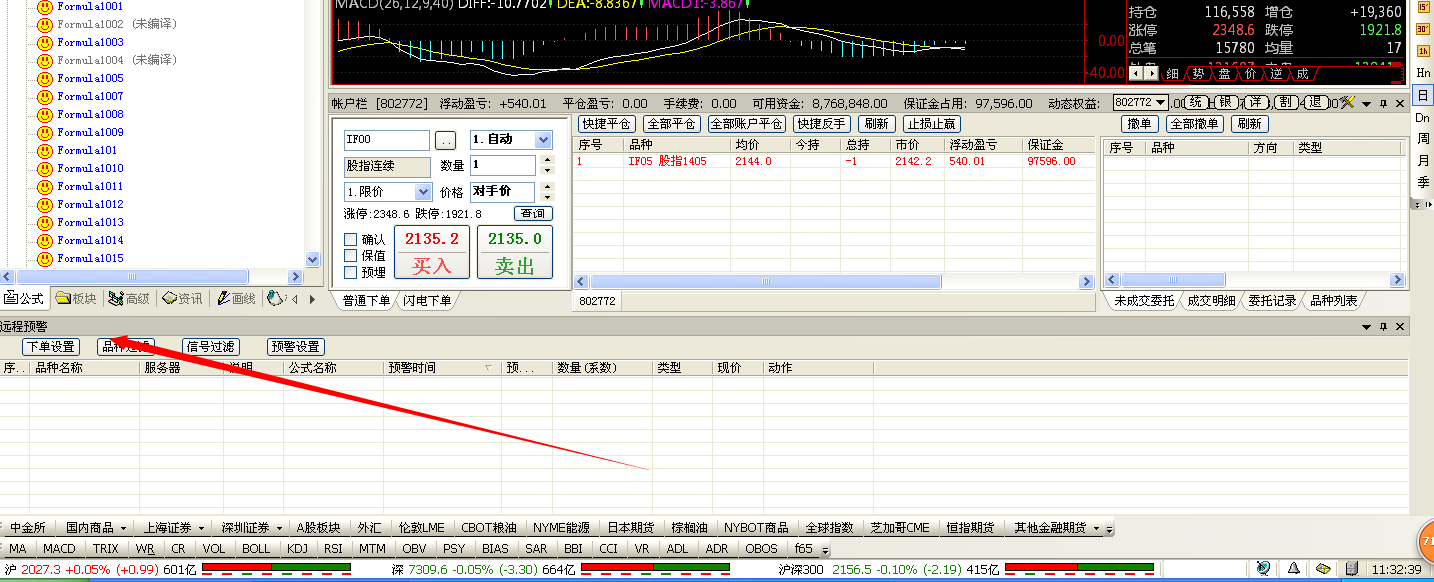Open the envelope message status icon
1434x582 pixels.
[1322, 569]
